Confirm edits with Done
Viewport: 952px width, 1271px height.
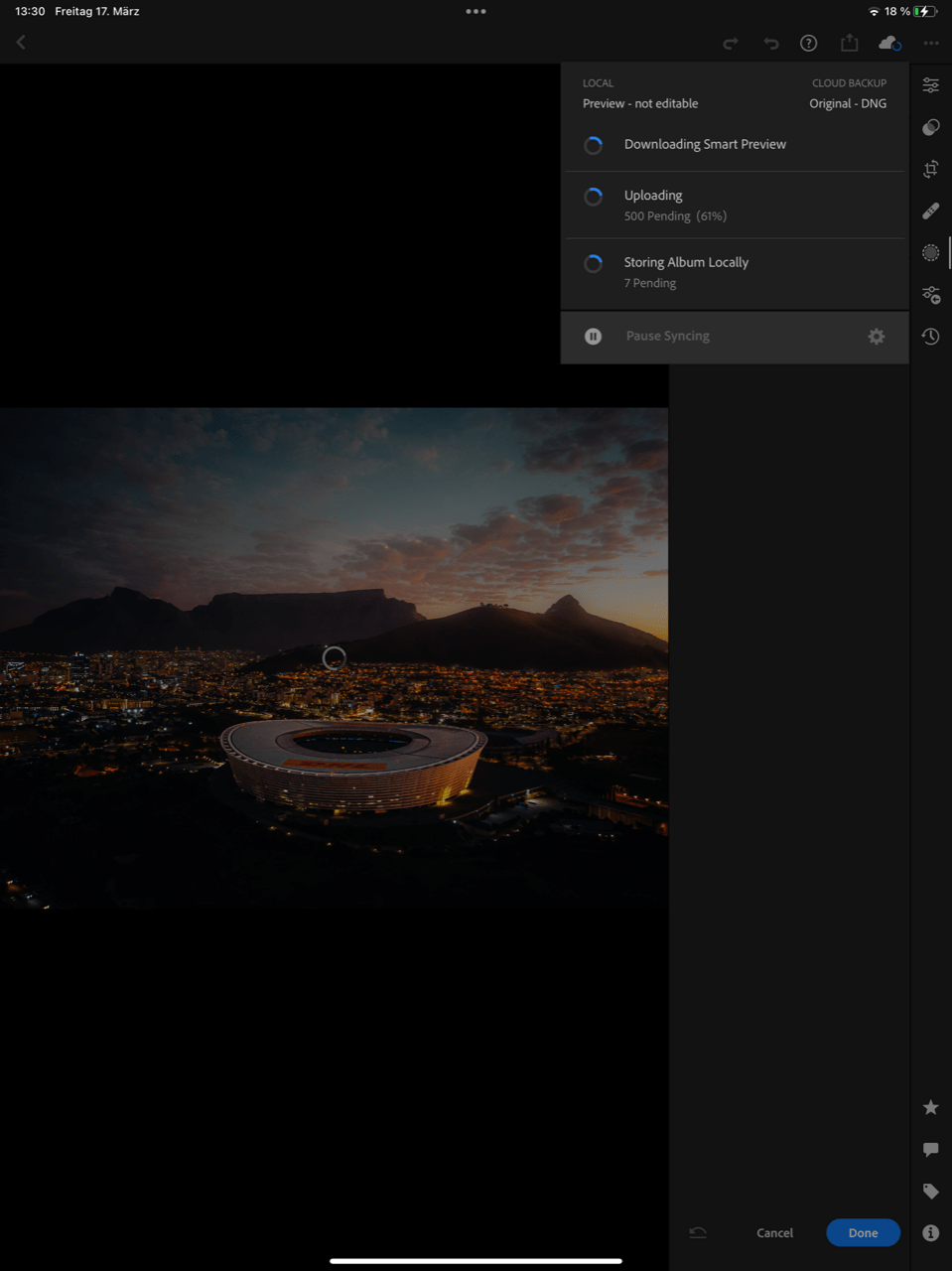(862, 1232)
